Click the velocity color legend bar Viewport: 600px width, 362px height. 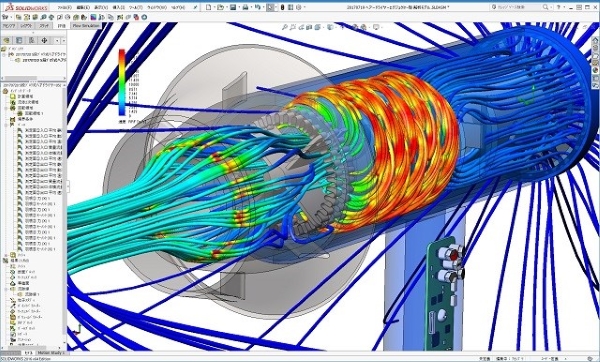click(122, 82)
